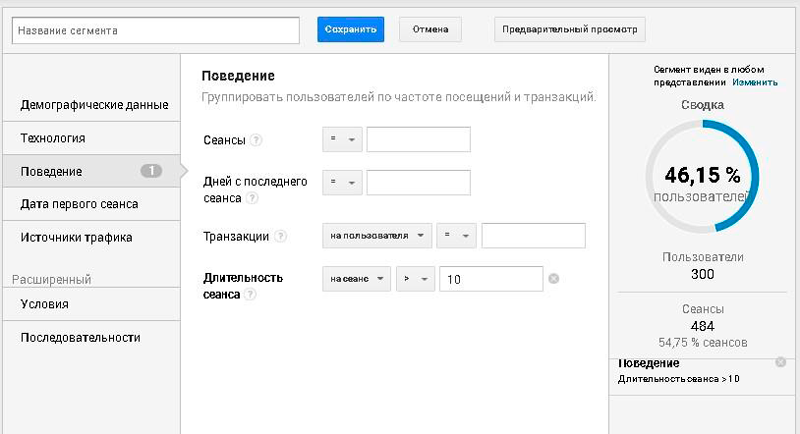Click the Сводка heading
Image resolution: width=800 pixels, height=434 pixels.
coord(703,105)
